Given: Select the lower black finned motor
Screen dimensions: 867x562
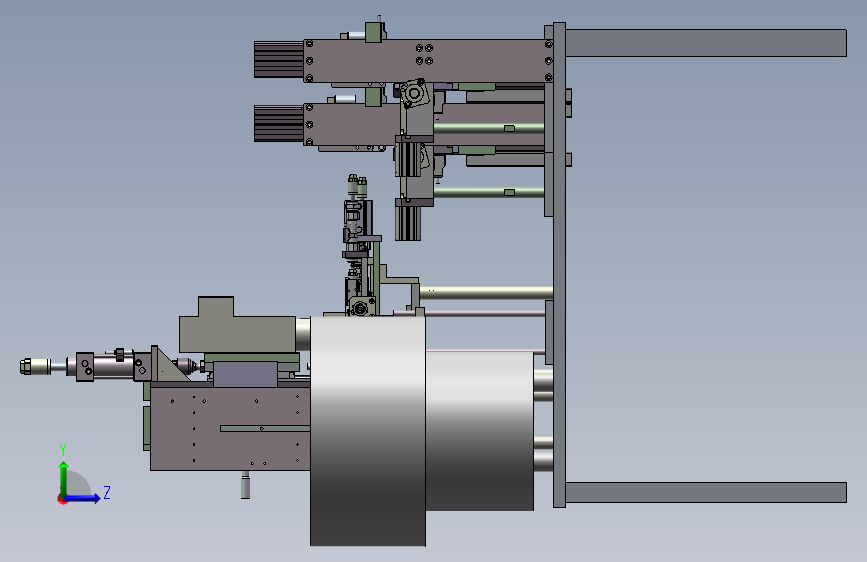Looking at the screenshot, I should pyautogui.click(x=279, y=123).
